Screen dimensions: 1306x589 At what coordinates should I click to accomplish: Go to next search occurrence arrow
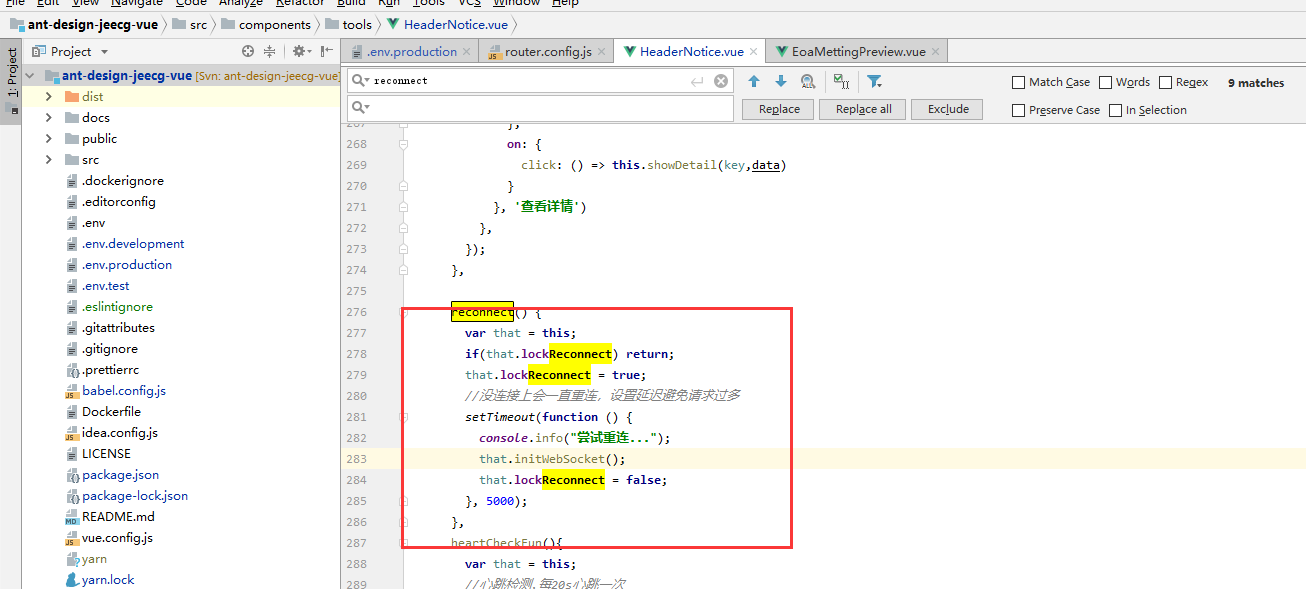(781, 81)
